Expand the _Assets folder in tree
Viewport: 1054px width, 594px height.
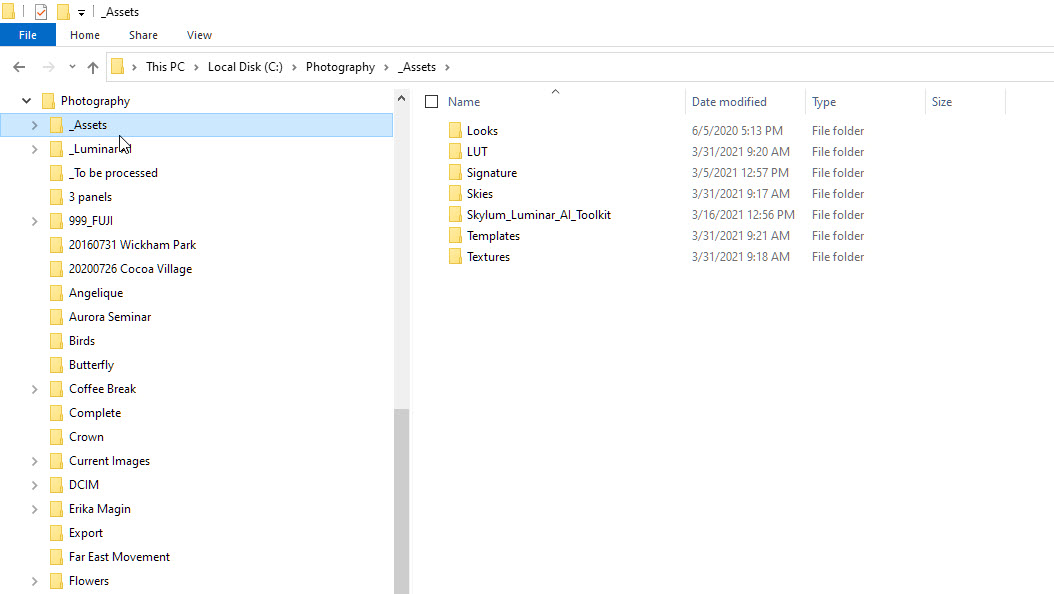34,125
